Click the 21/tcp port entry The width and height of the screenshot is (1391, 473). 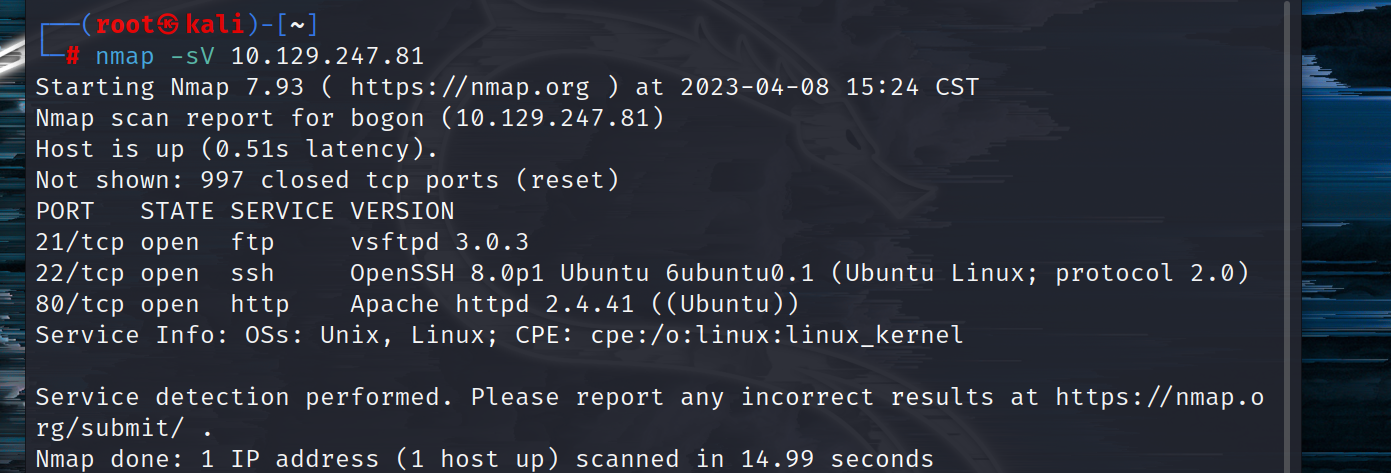point(80,242)
